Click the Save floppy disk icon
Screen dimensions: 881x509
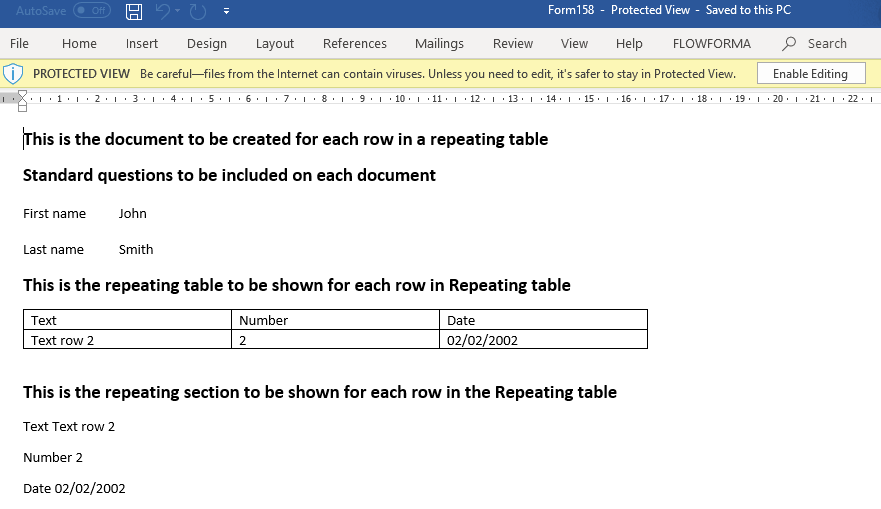tap(134, 11)
